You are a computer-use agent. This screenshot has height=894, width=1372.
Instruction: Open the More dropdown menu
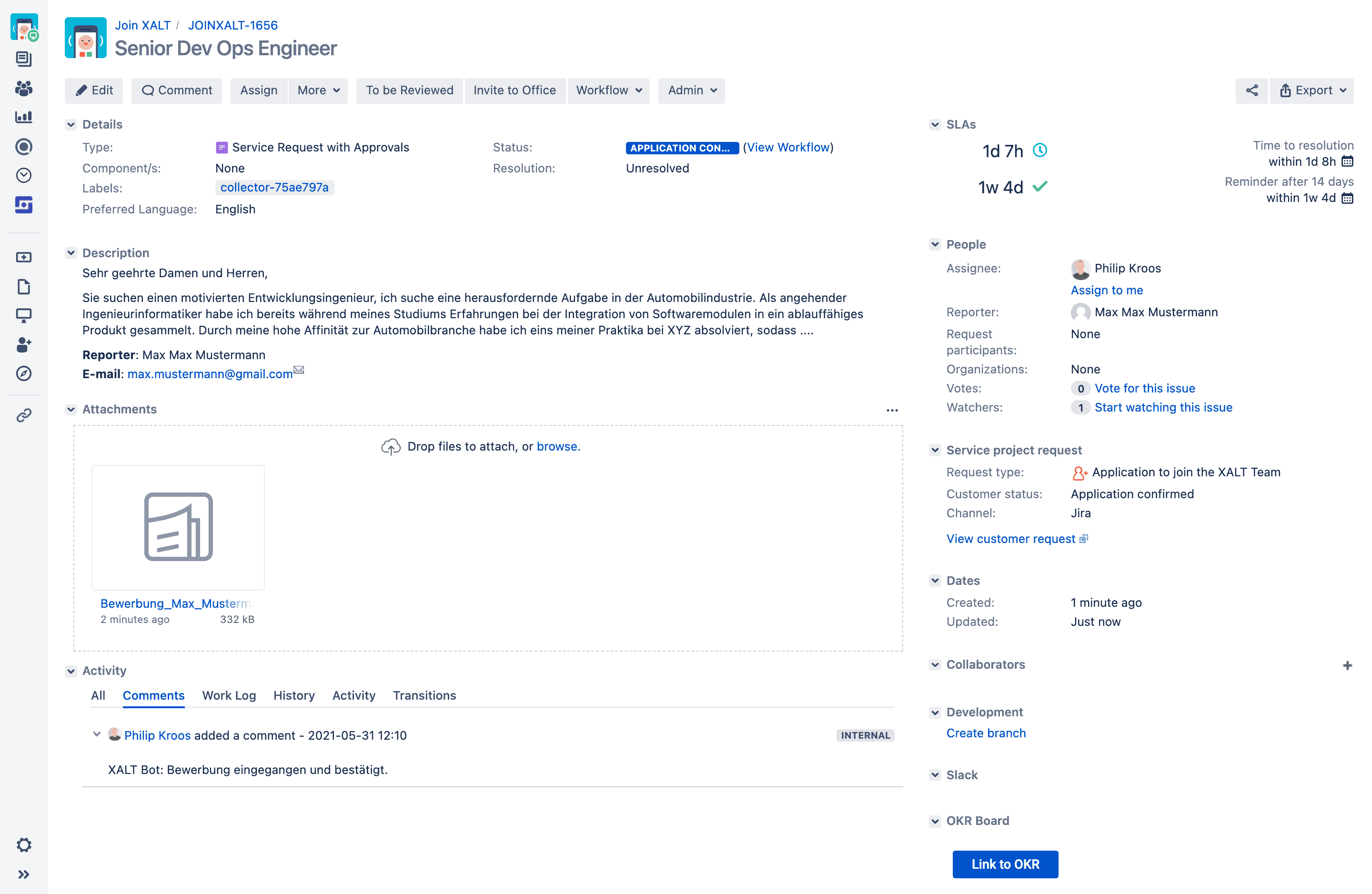pos(318,90)
